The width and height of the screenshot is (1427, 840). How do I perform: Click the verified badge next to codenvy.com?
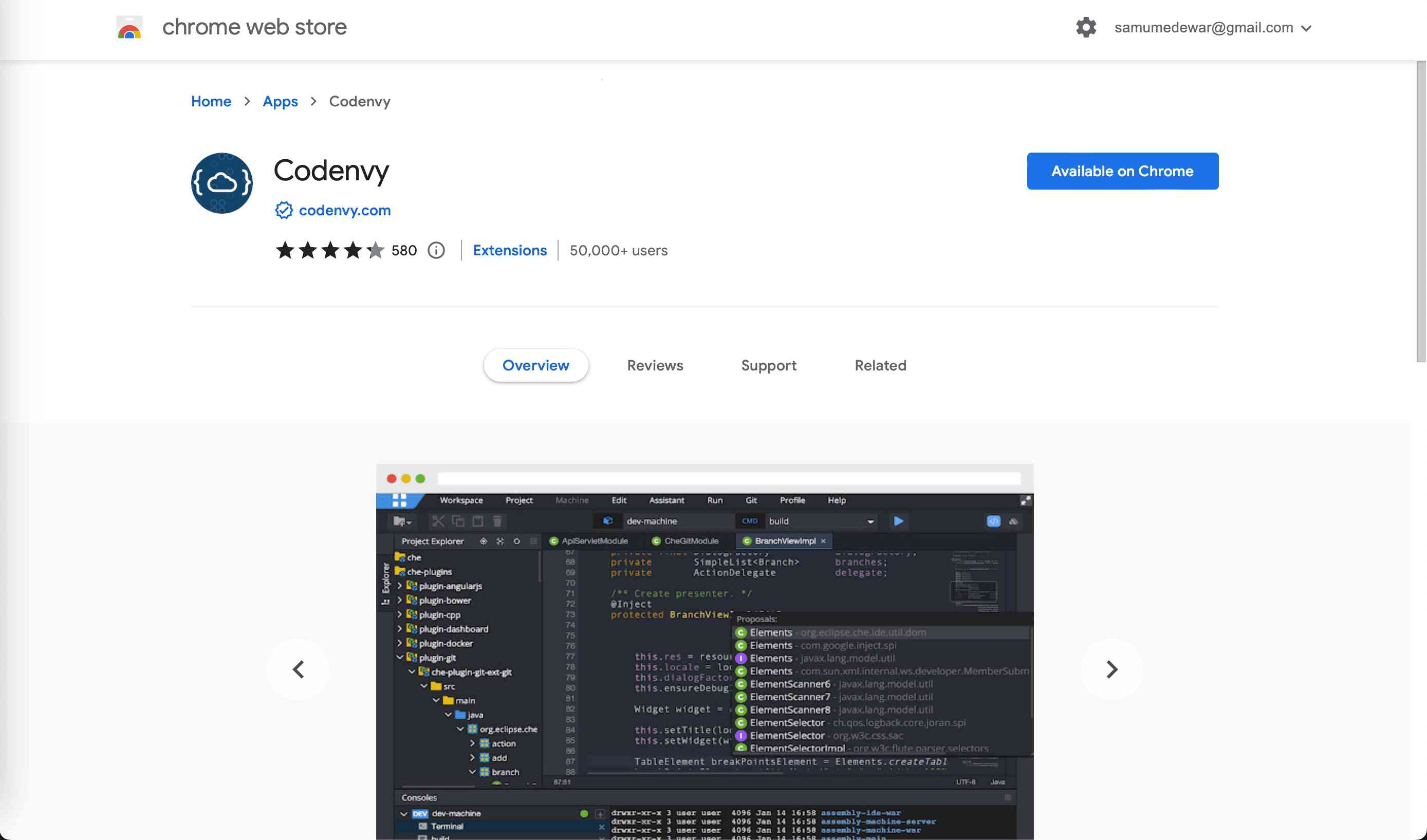click(283, 210)
